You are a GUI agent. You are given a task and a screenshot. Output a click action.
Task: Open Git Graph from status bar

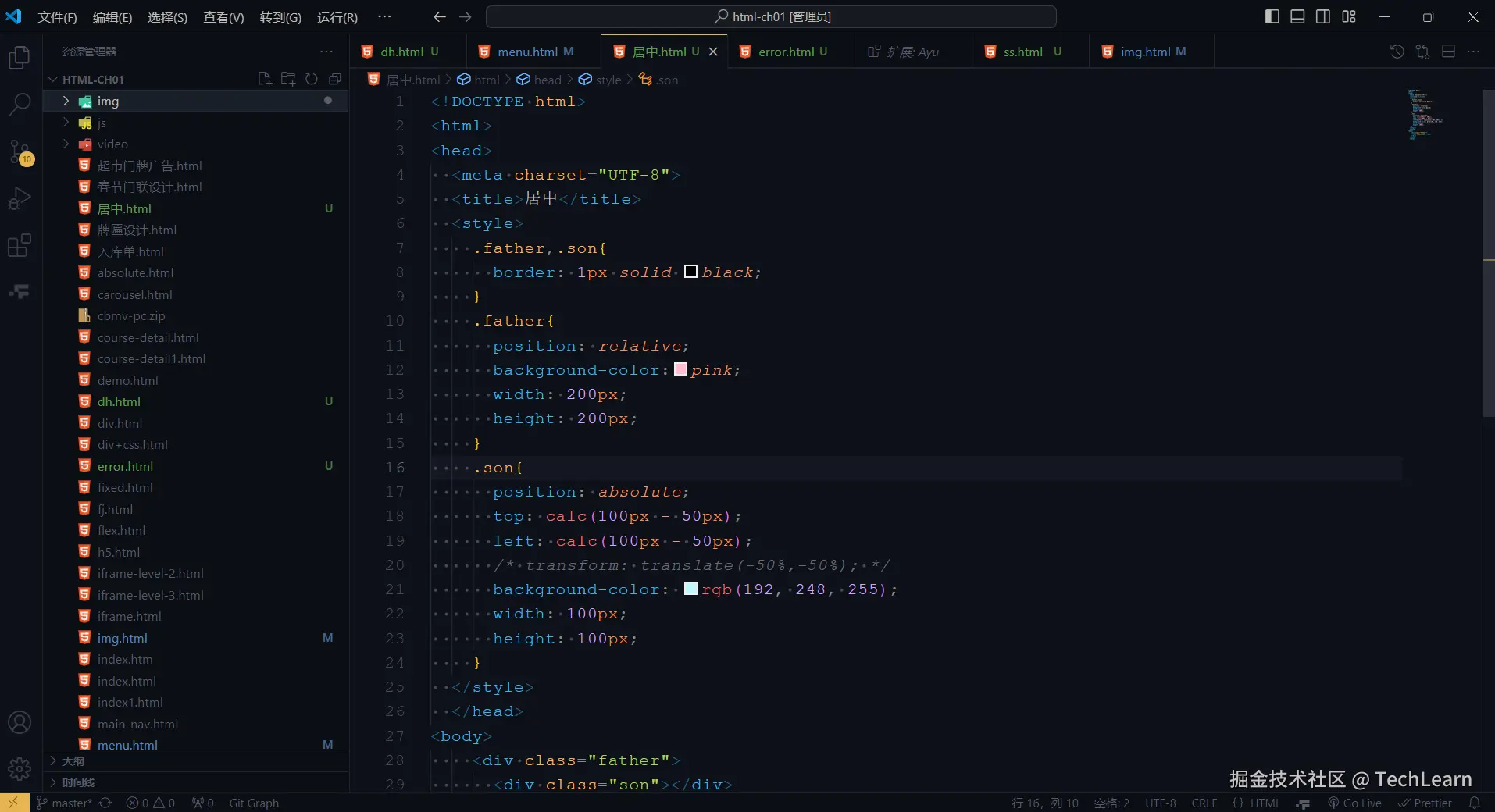[254, 803]
